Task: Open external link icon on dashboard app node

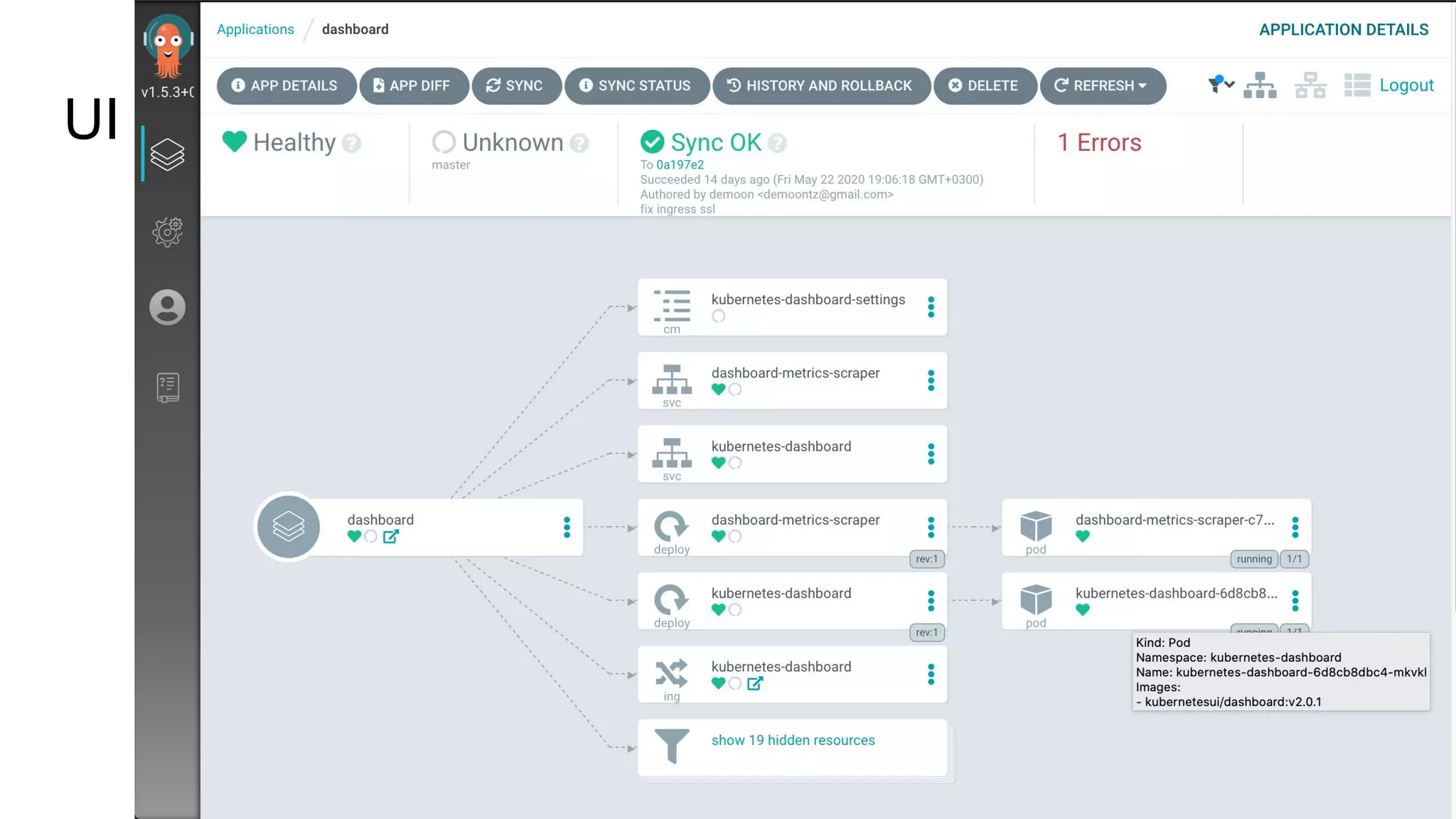Action: pyautogui.click(x=391, y=537)
